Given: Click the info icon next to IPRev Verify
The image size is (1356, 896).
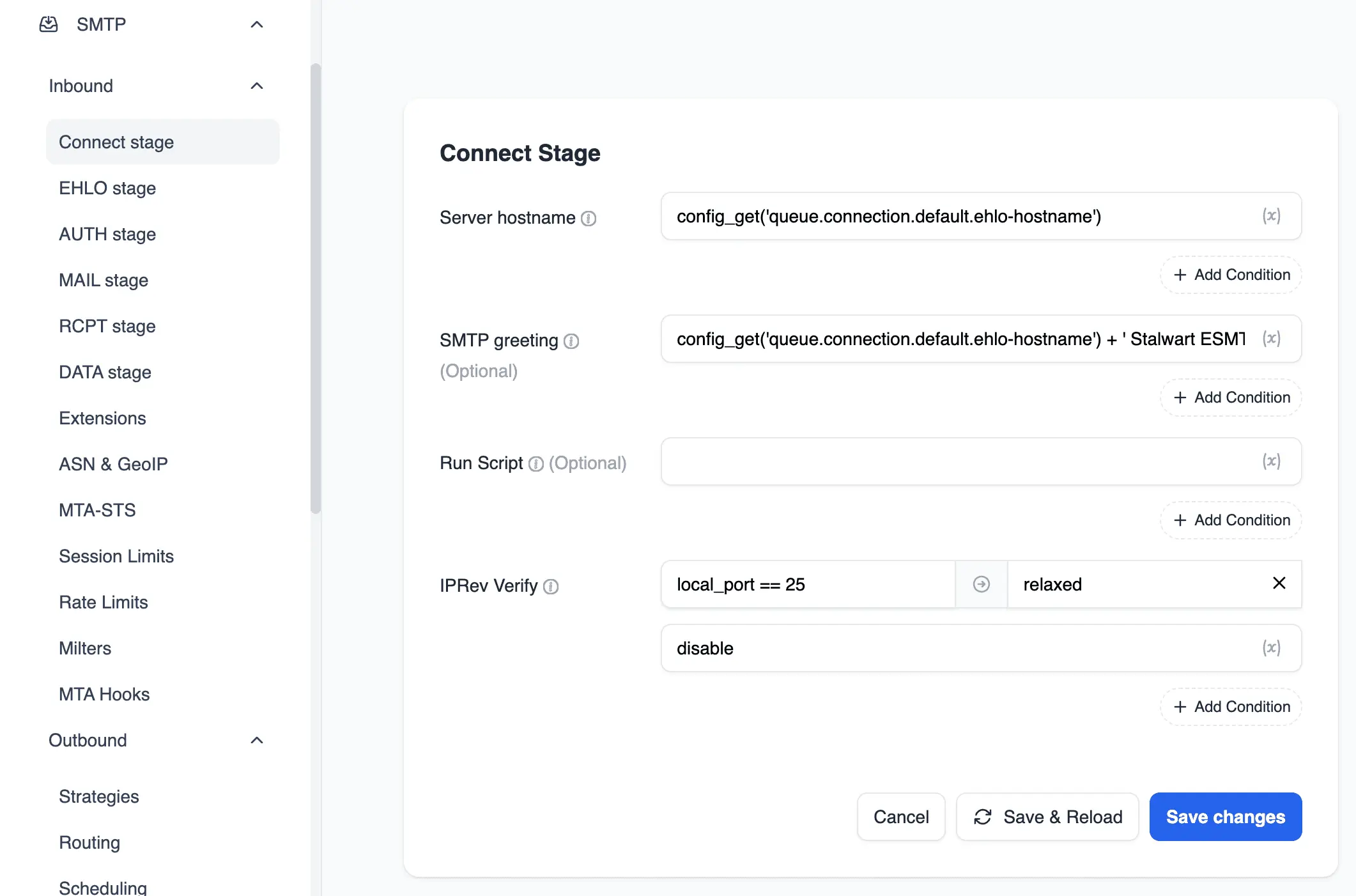Looking at the screenshot, I should pyautogui.click(x=551, y=586).
